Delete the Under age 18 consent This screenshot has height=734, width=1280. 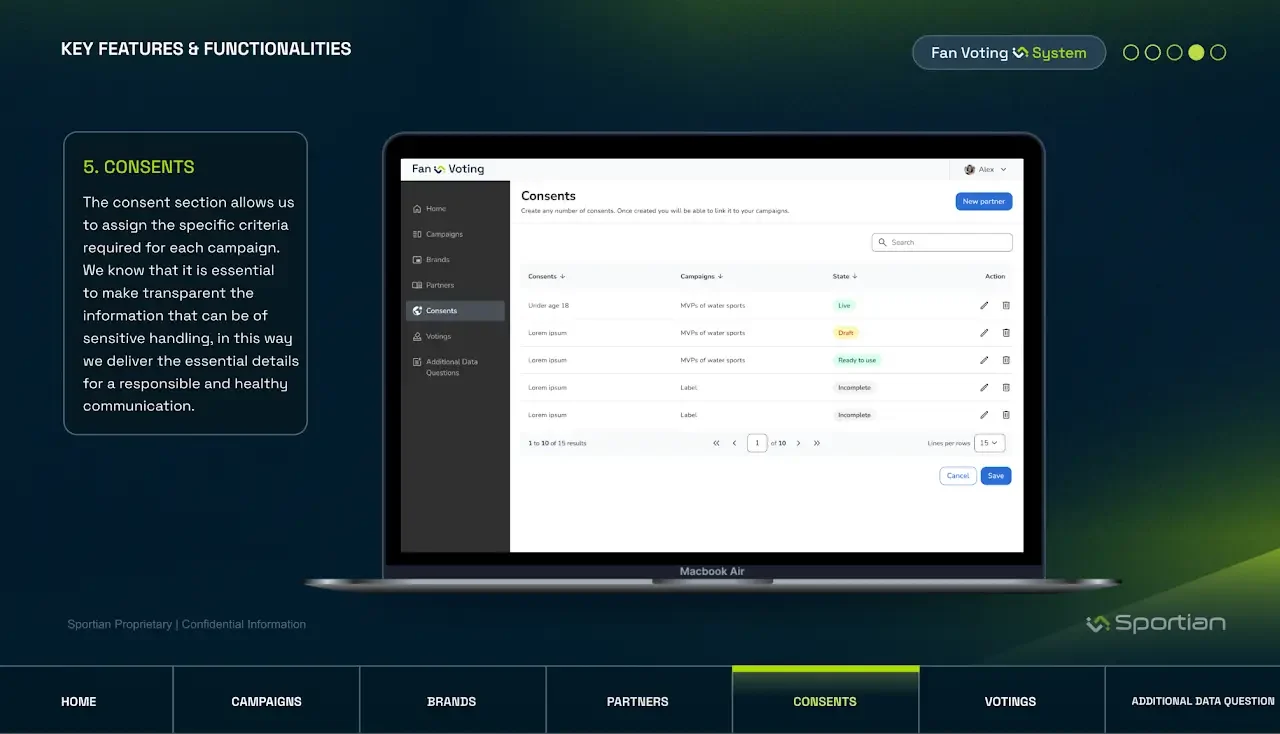pyautogui.click(x=1006, y=305)
